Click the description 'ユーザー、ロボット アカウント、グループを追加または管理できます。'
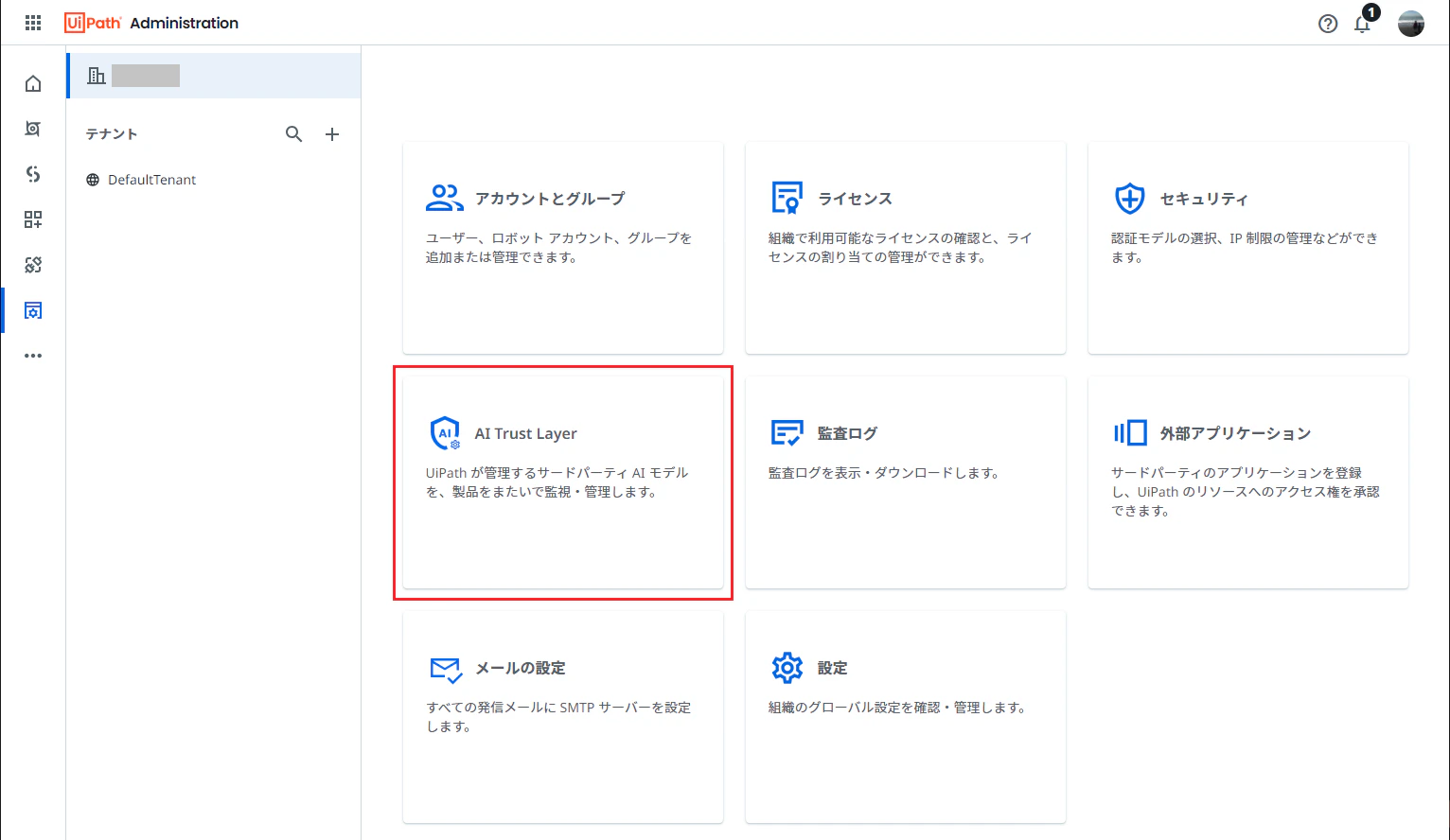Screen dimensions: 1450x840 [x=559, y=248]
